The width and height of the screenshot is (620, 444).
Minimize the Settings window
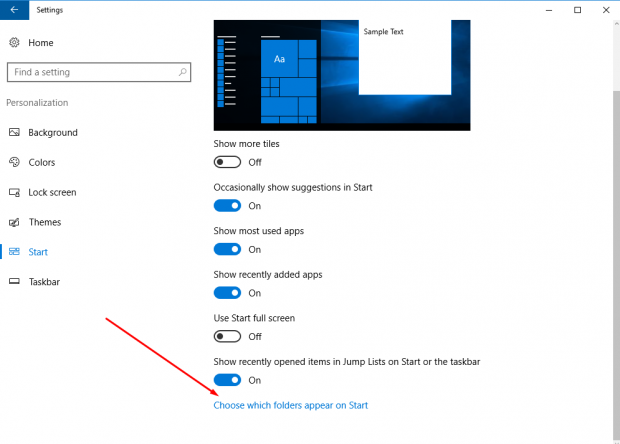tap(549, 10)
